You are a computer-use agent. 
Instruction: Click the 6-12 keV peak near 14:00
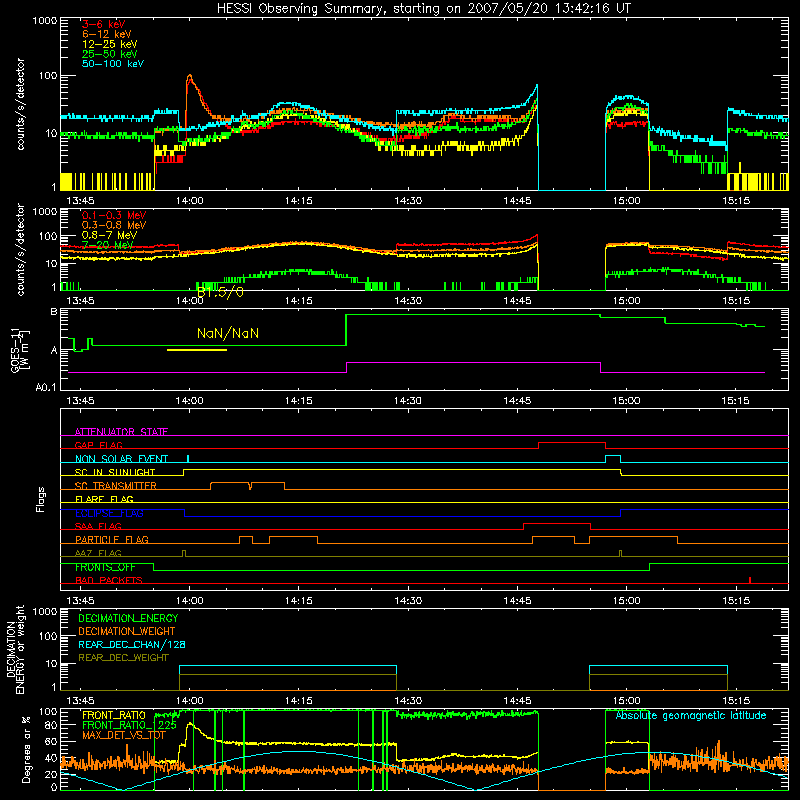pos(190,77)
